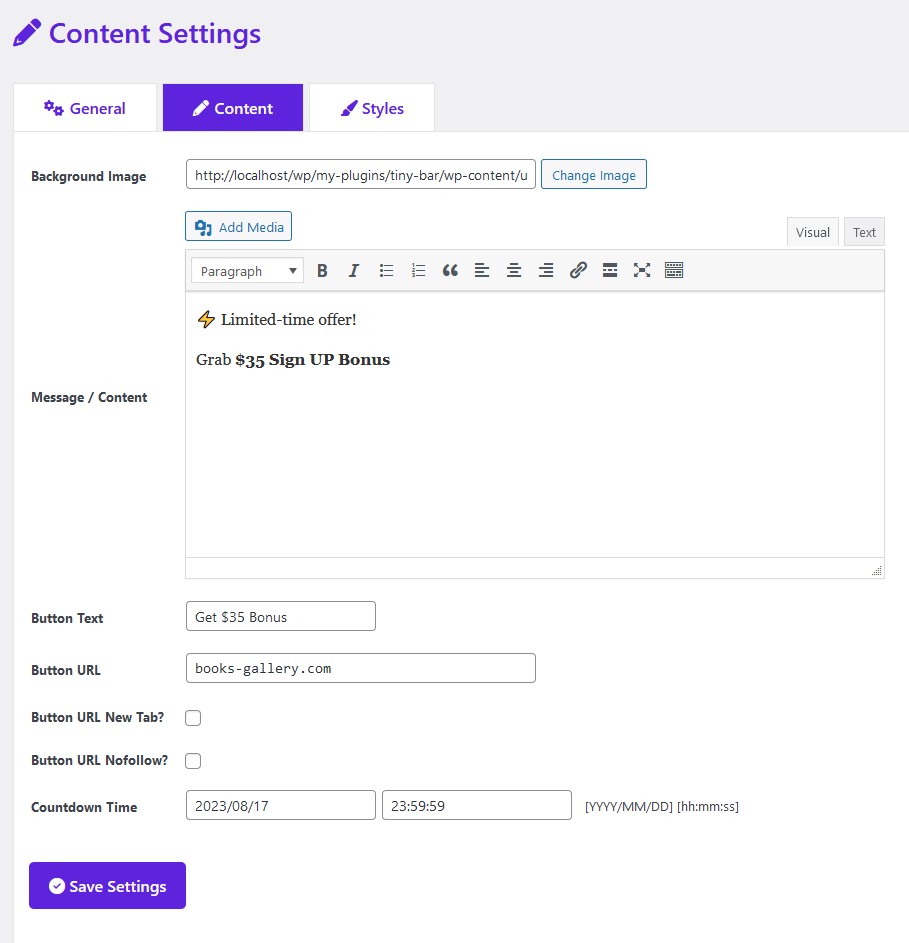The width and height of the screenshot is (909, 943).
Task: Switch the editor to Text mode
Action: [864, 232]
